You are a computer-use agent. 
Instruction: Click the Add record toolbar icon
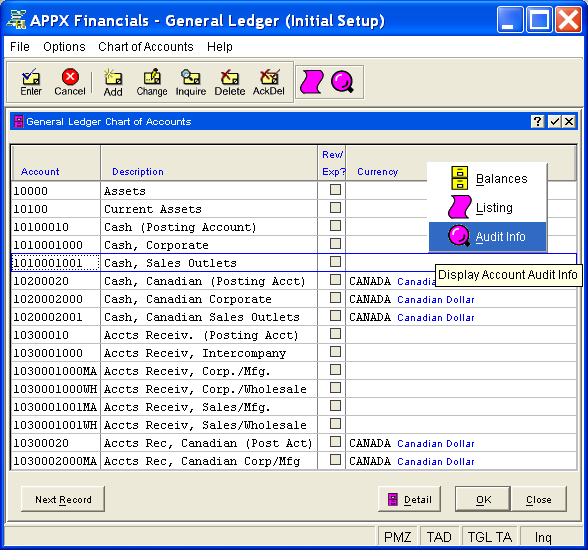(113, 82)
